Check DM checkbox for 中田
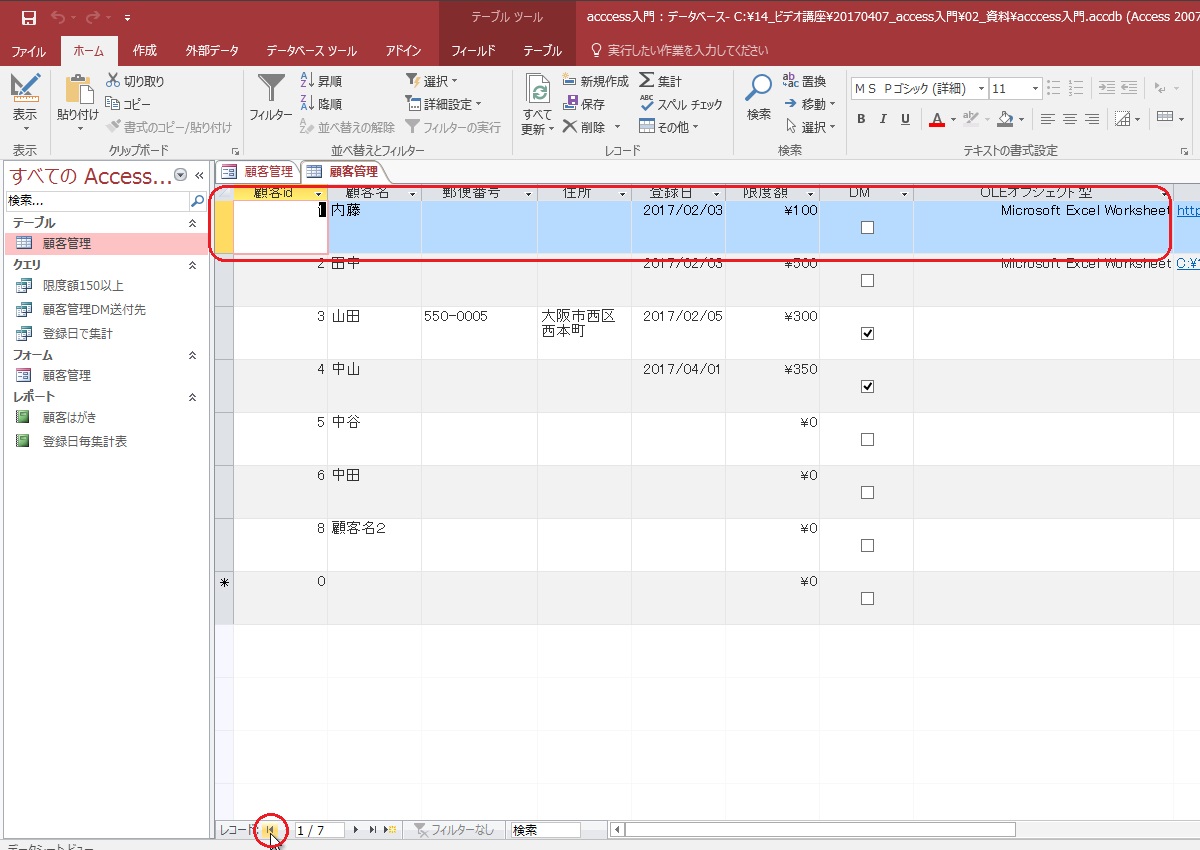Image resolution: width=1200 pixels, height=850 pixels. coord(867,492)
